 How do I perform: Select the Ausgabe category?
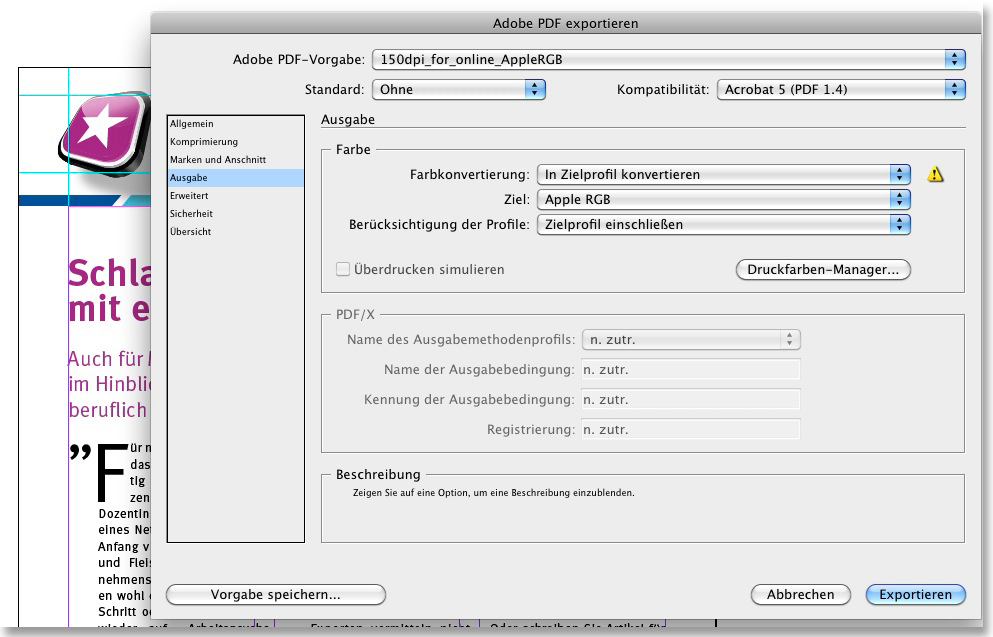point(236,178)
